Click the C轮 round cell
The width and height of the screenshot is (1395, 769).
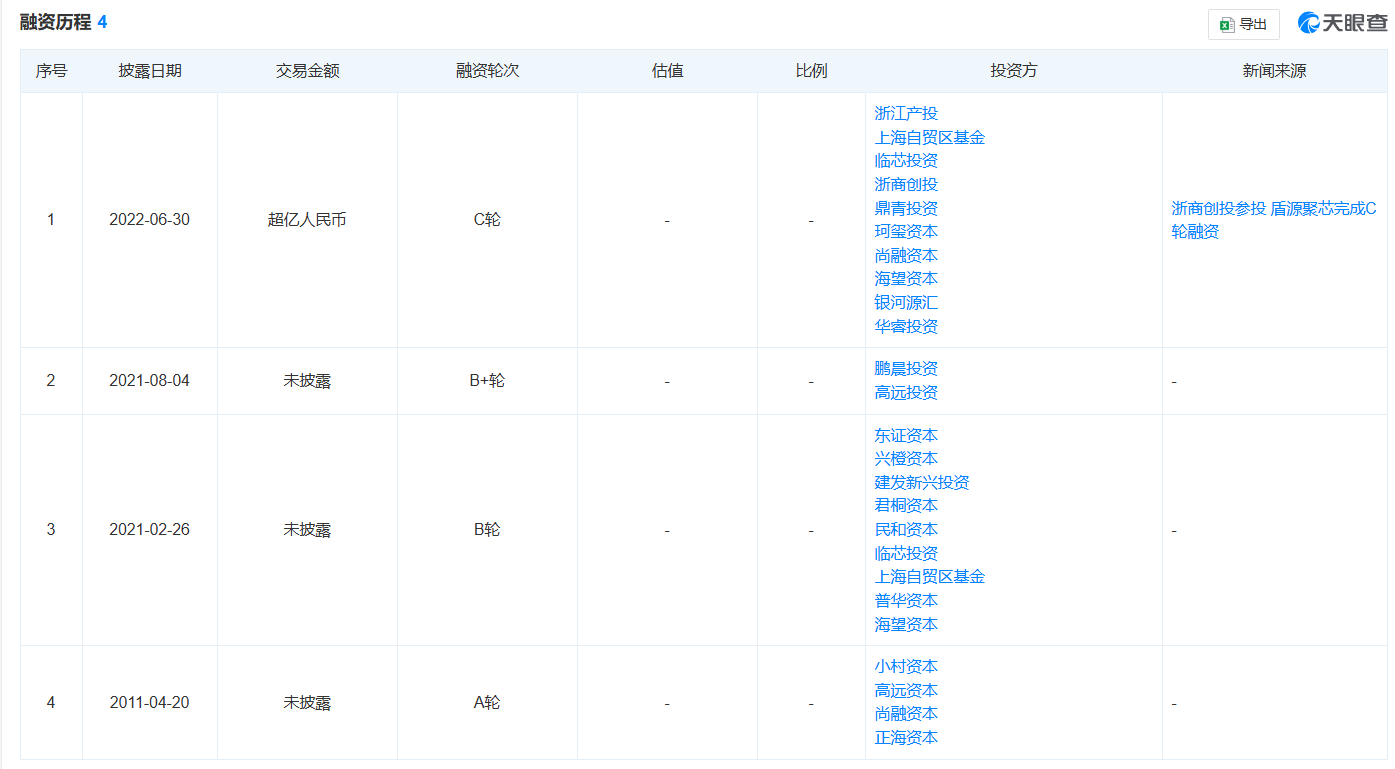[487, 220]
